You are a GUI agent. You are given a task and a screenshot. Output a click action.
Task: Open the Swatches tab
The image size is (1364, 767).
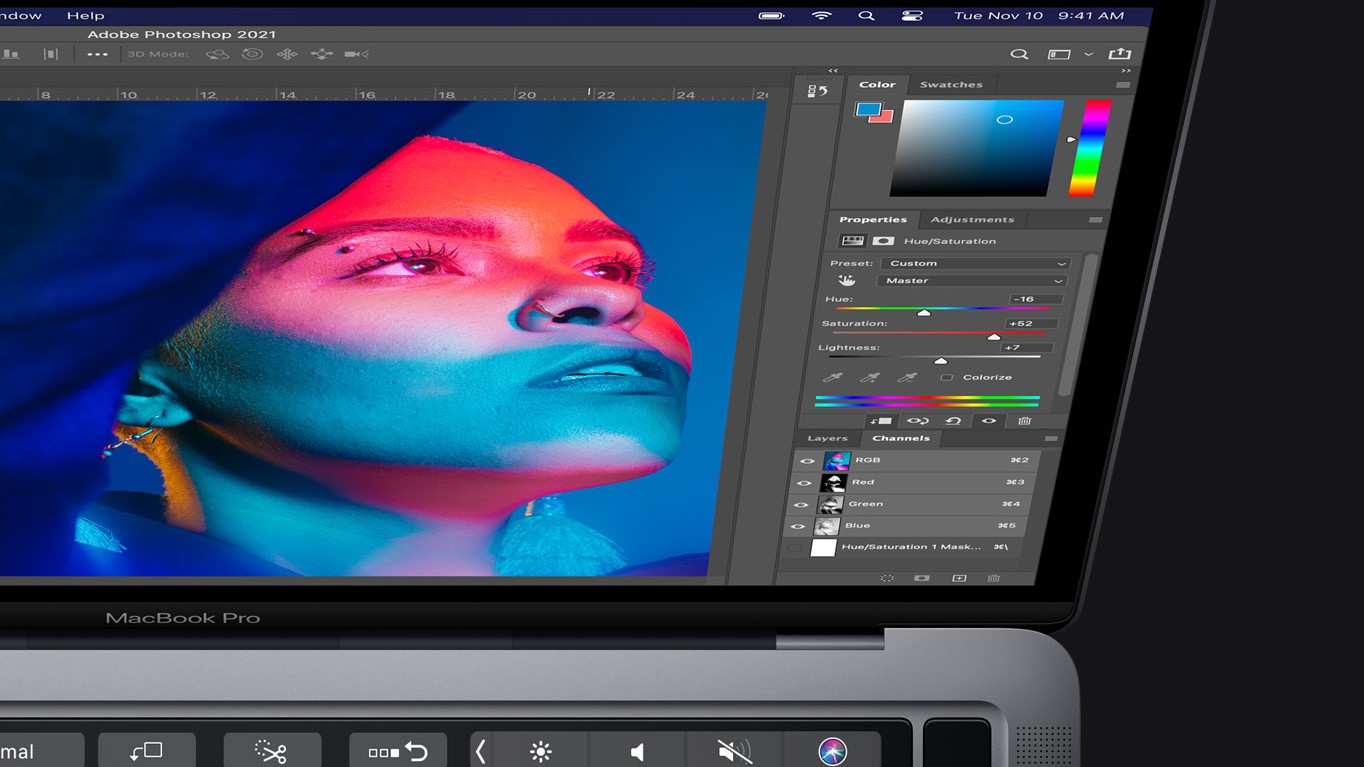[951, 85]
